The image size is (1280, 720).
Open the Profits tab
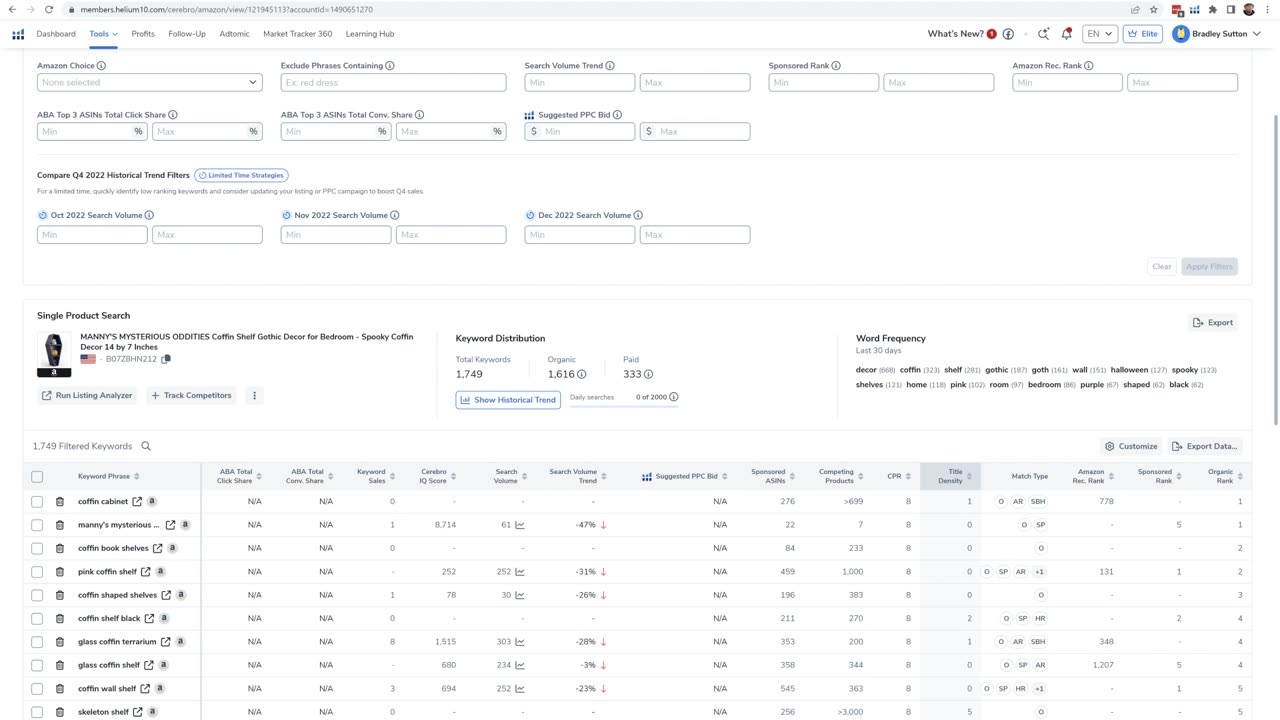tap(143, 34)
